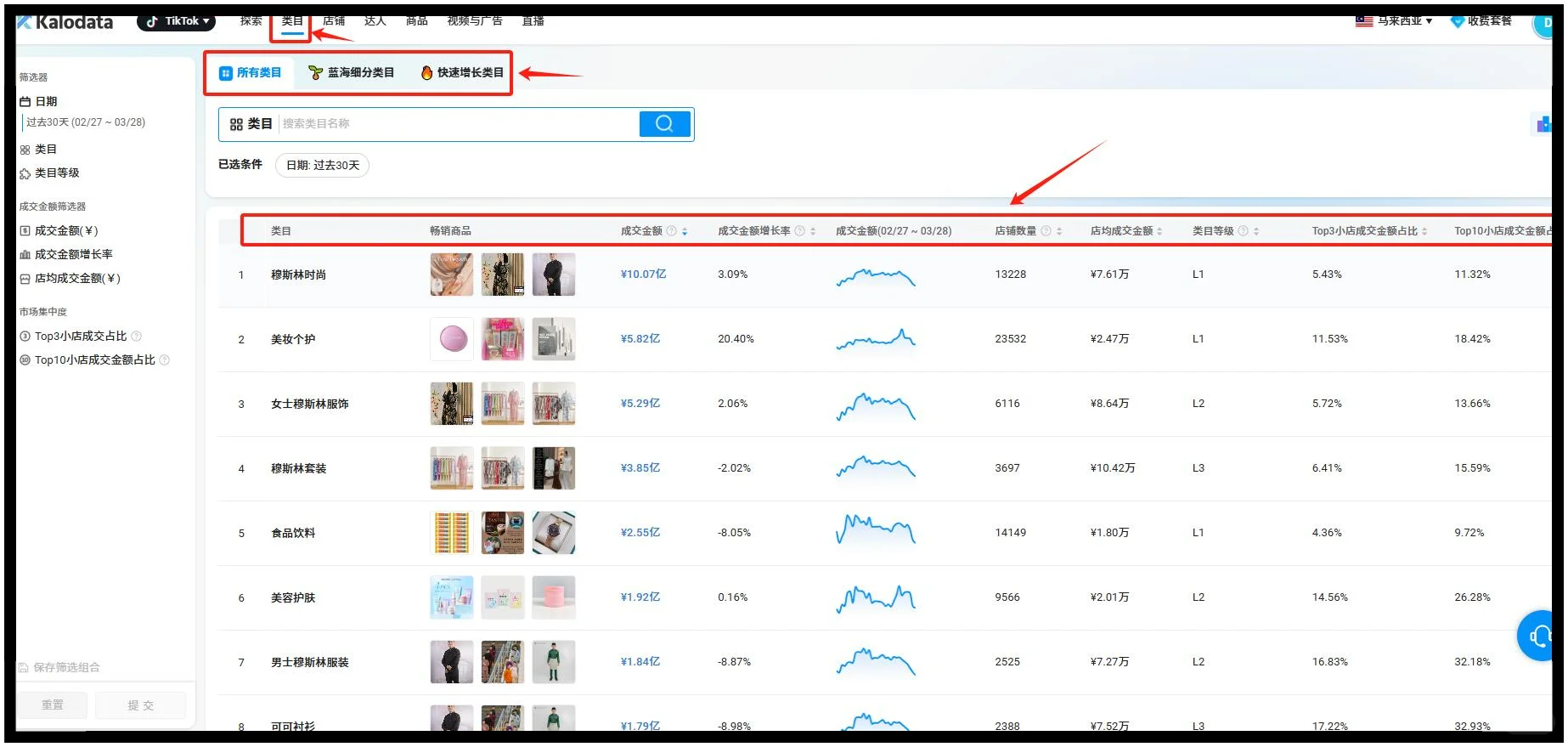Switch to 快速增长类目 tab
The height and width of the screenshot is (747, 1568).
click(x=462, y=73)
